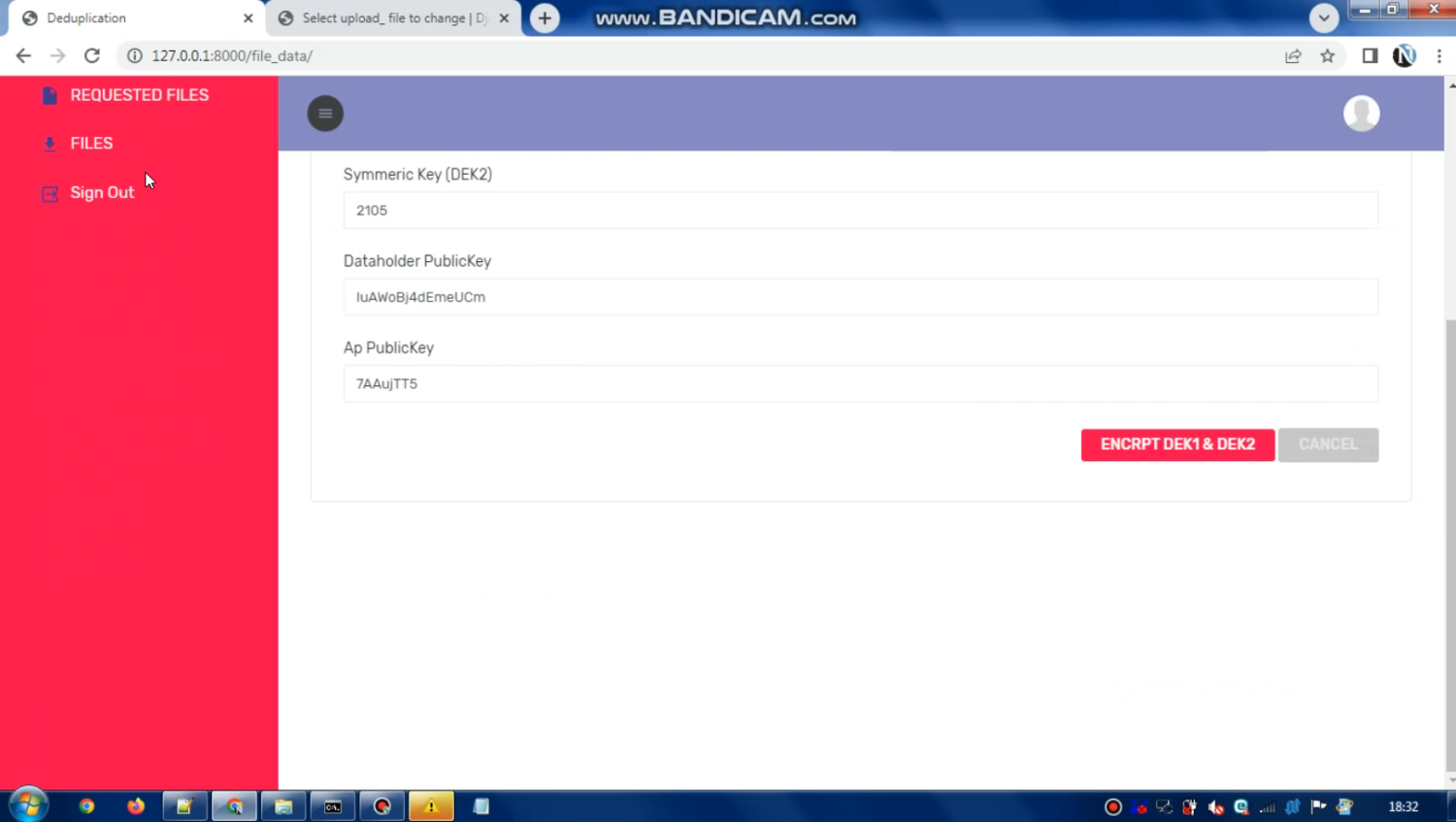Click the Encrpt DEK1 & DEK2 button
The image size is (1456, 822).
1177,444
